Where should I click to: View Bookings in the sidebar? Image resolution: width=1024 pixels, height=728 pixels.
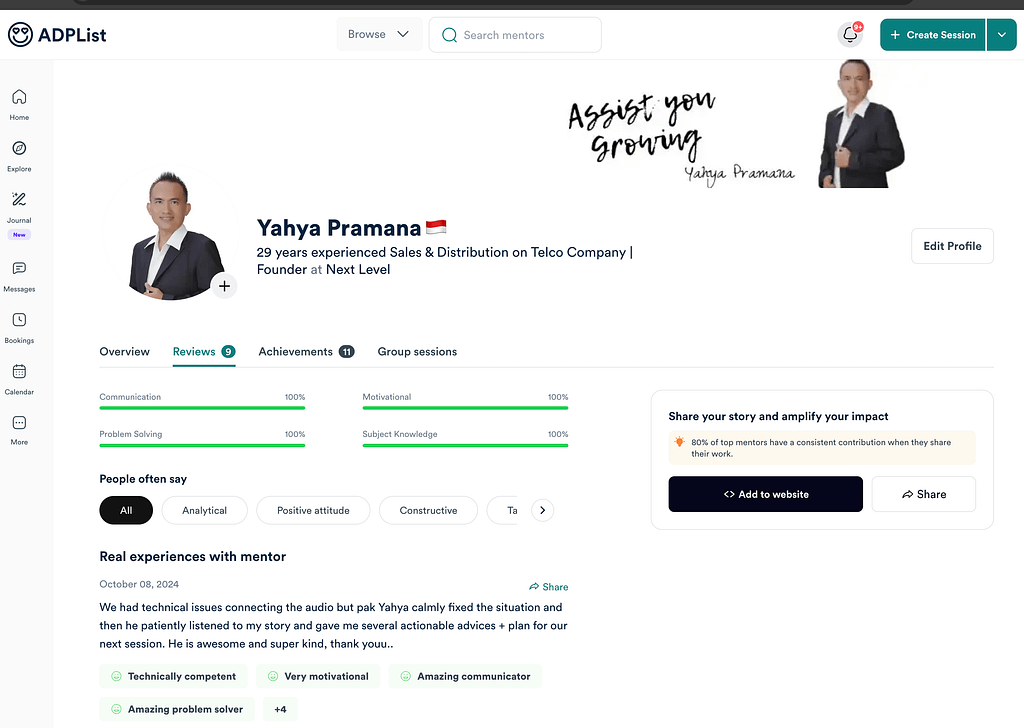19,328
